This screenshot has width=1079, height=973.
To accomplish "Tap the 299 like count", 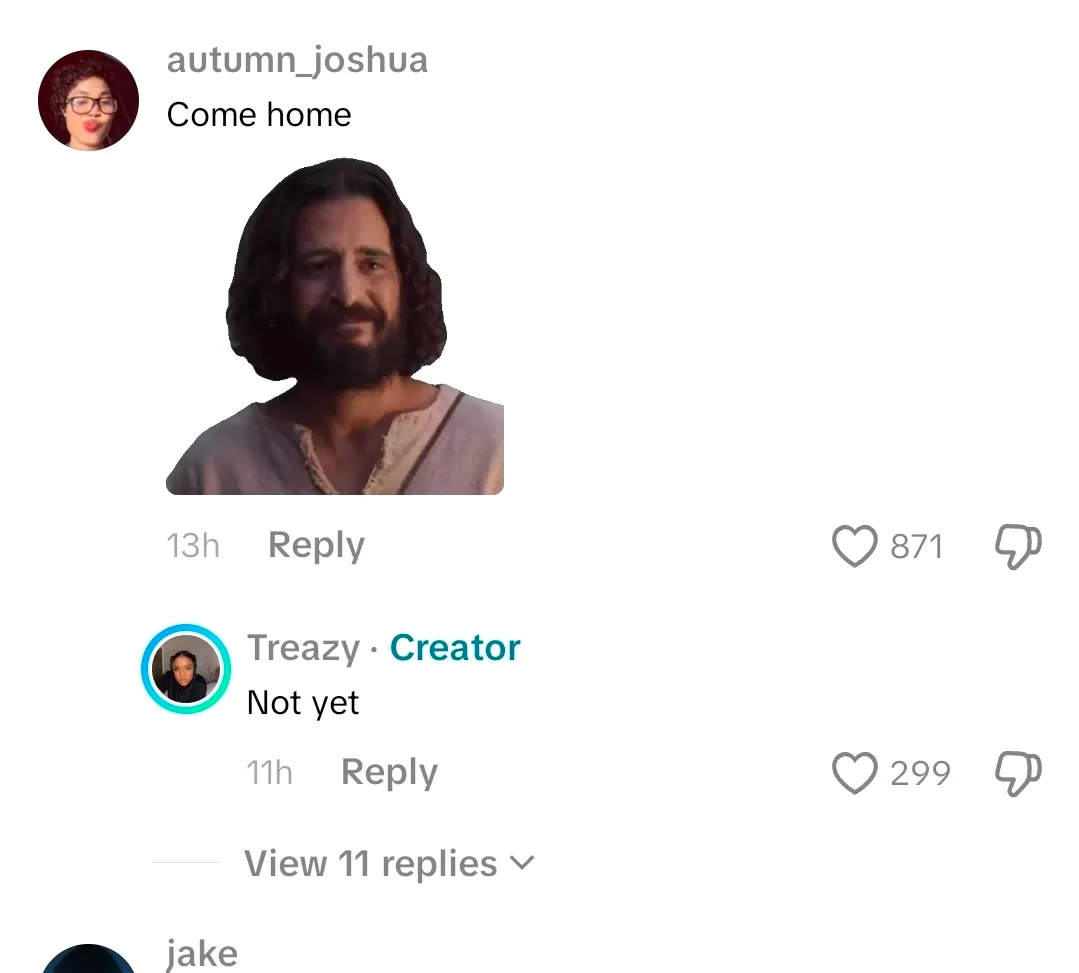I will [x=920, y=773].
